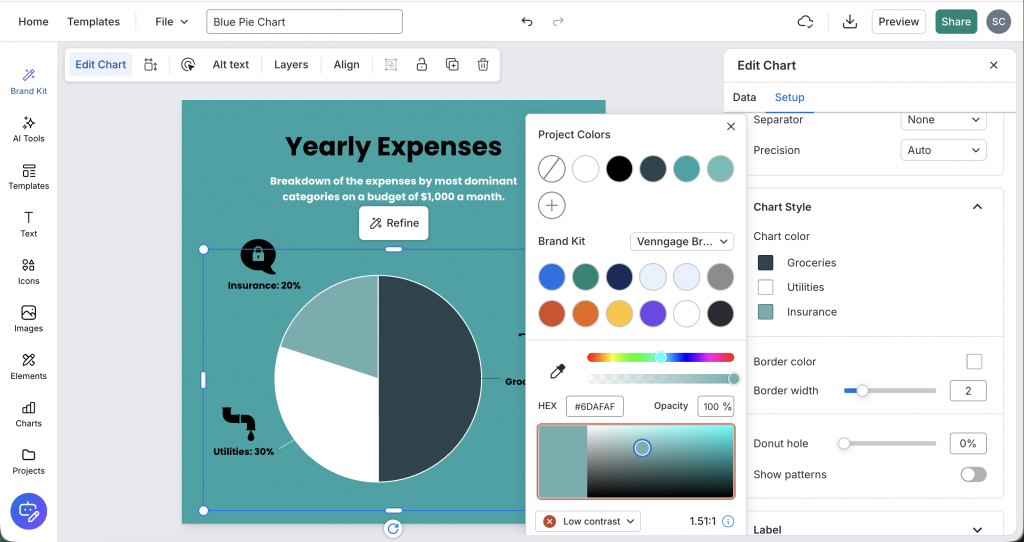The height and width of the screenshot is (542, 1024).
Task: Open the Precision dropdown
Action: tap(943, 150)
